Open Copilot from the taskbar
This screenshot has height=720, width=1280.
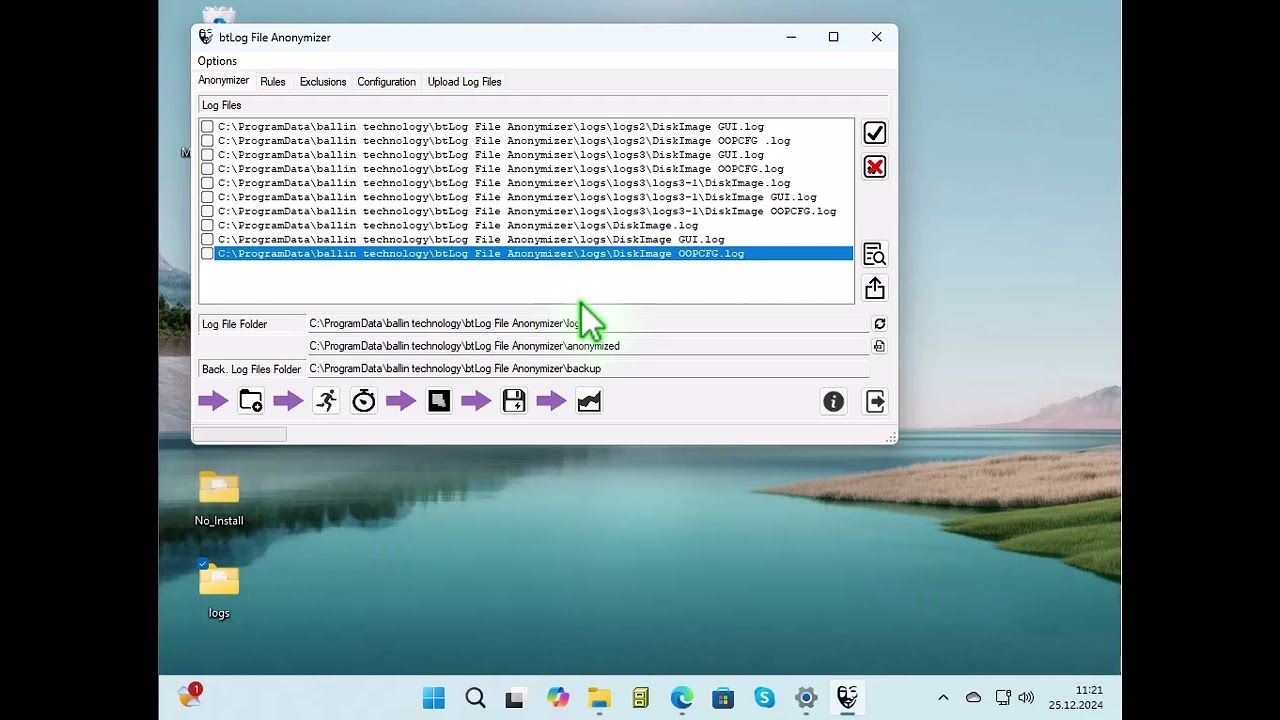pyautogui.click(x=558, y=698)
